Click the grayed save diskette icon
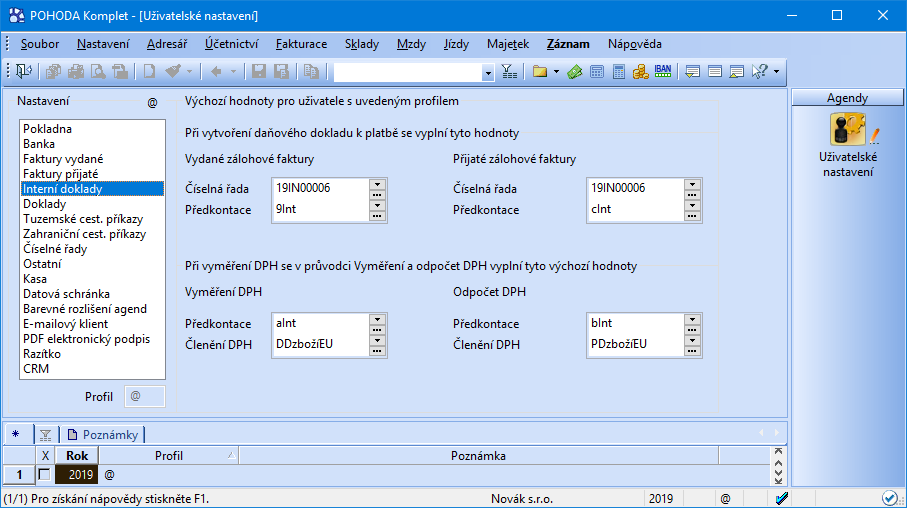This screenshot has height=508, width=907. click(x=259, y=72)
